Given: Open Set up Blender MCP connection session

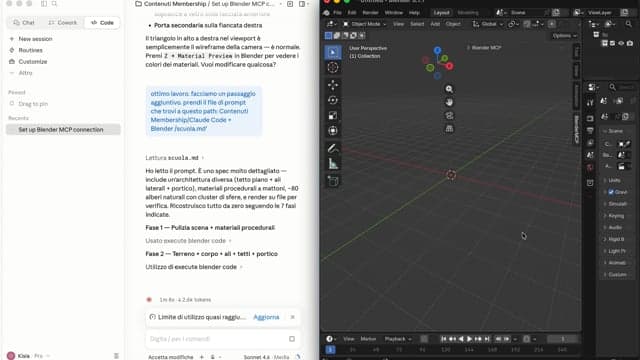Looking at the screenshot, I should pyautogui.click(x=63, y=130).
